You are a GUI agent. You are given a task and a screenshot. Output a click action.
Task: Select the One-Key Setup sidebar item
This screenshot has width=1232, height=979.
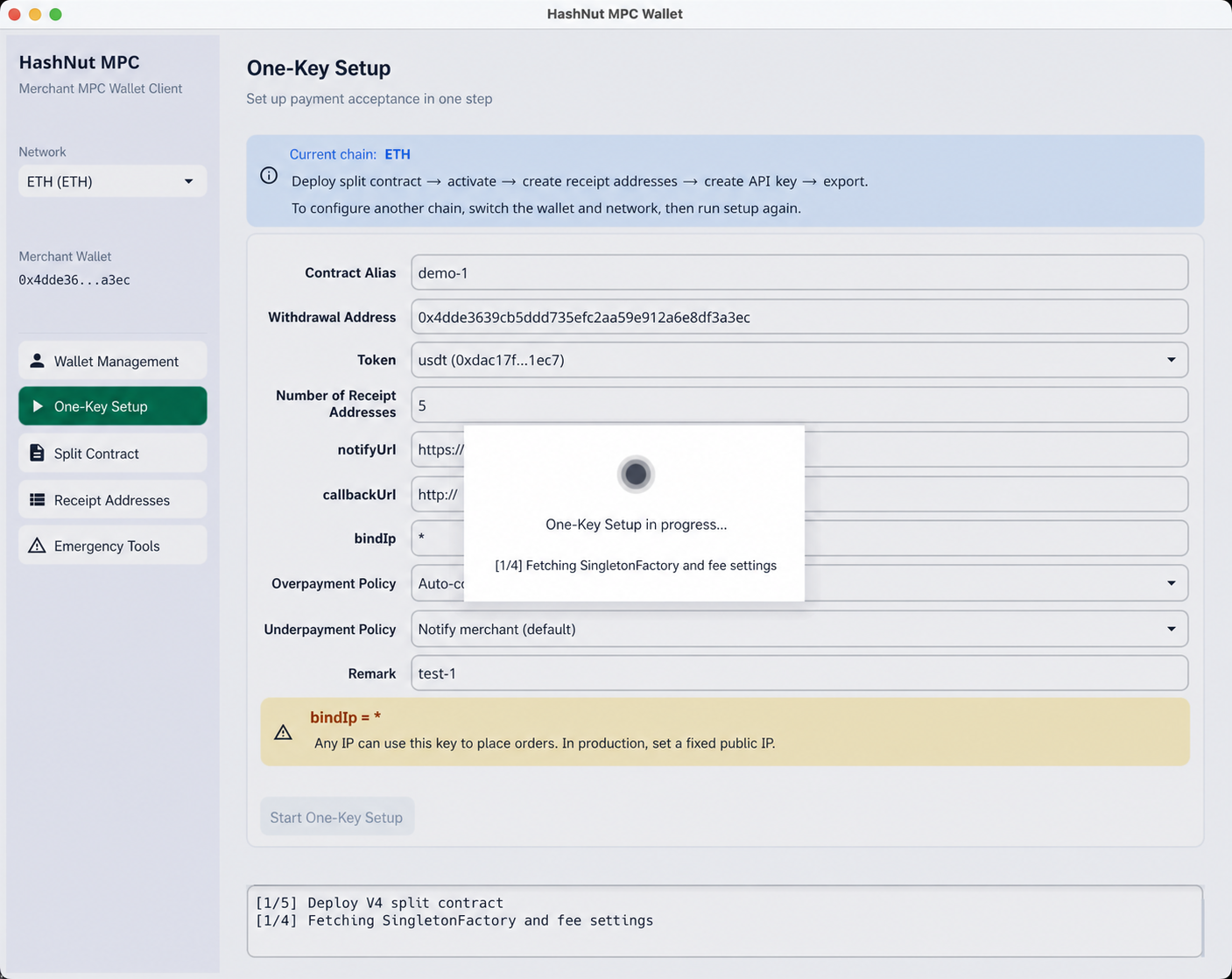click(113, 406)
